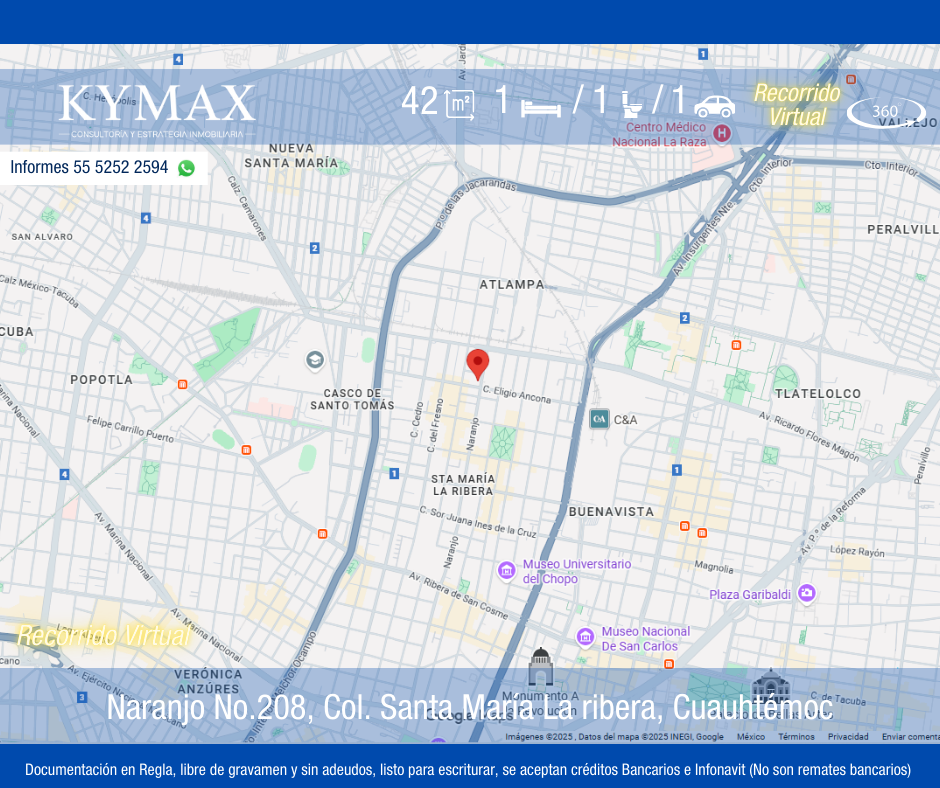Click the Naranjo No.208 address banner
This screenshot has width=940, height=788.
(469, 707)
